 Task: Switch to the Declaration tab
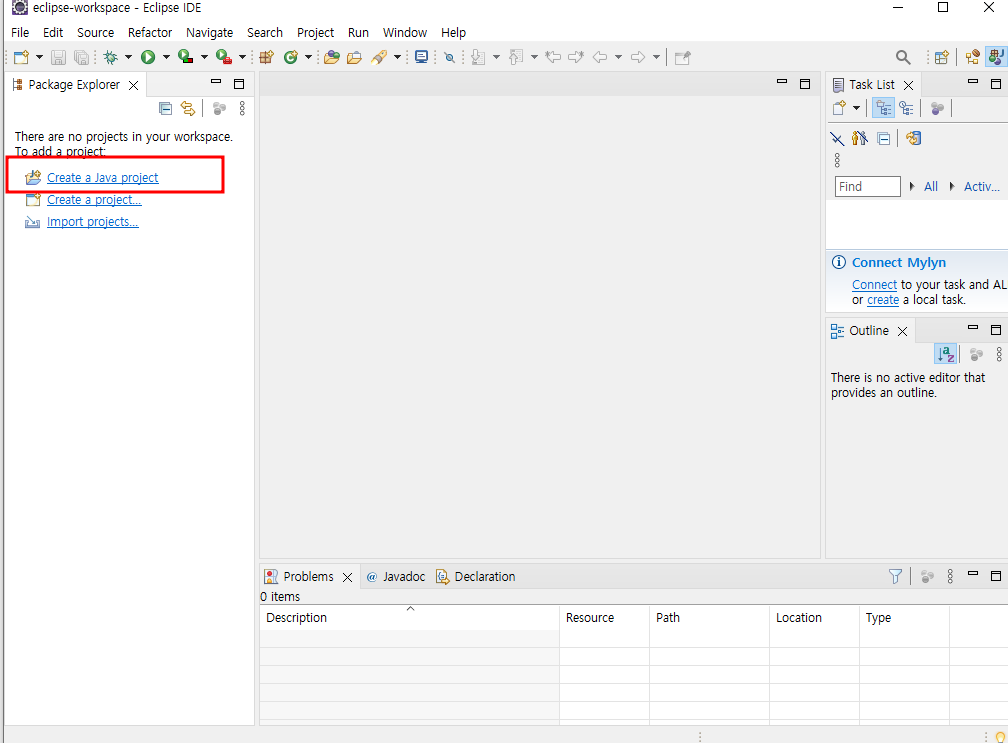coord(476,577)
